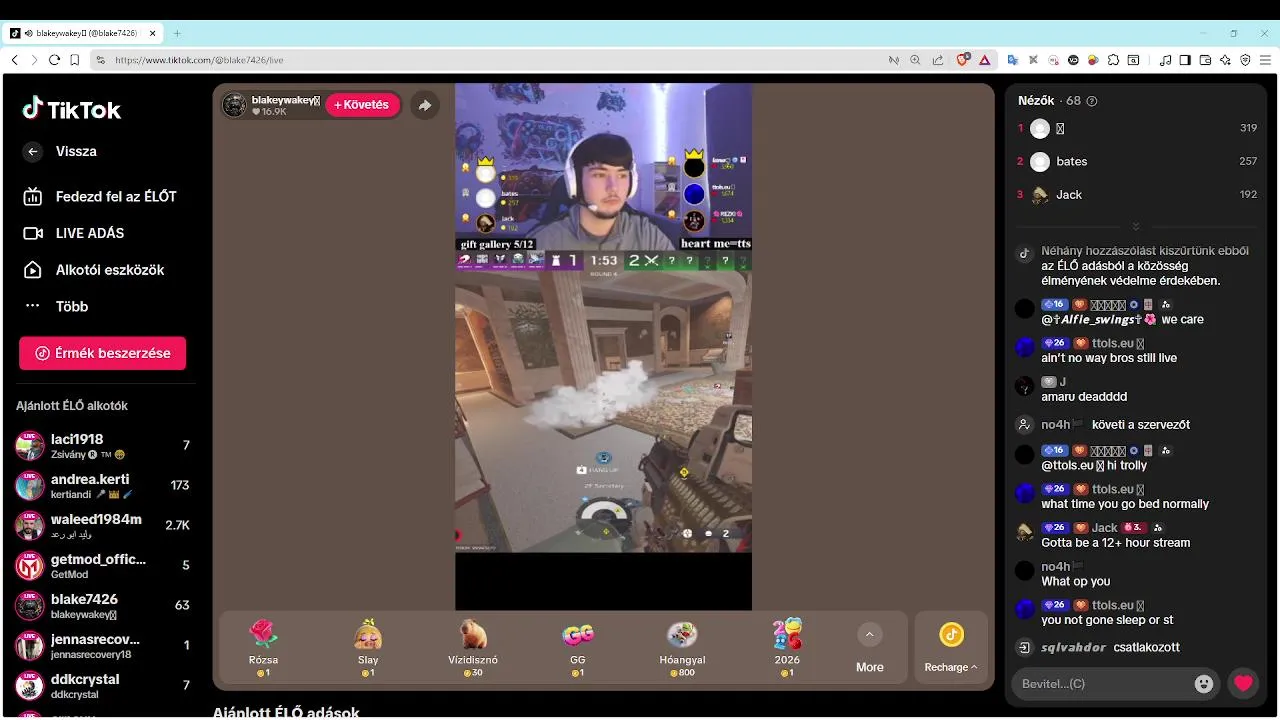Send a Rózsa gift
This screenshot has width=1280, height=720.
pos(263,647)
